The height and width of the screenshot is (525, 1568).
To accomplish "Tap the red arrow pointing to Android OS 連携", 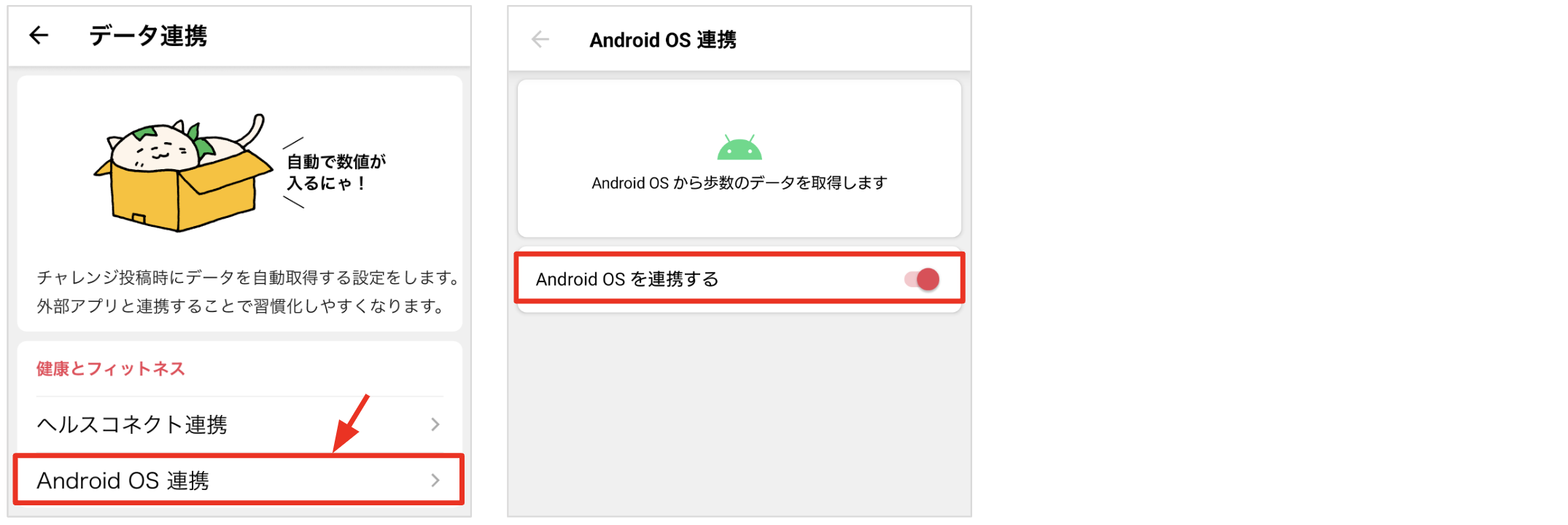I will click(x=352, y=424).
